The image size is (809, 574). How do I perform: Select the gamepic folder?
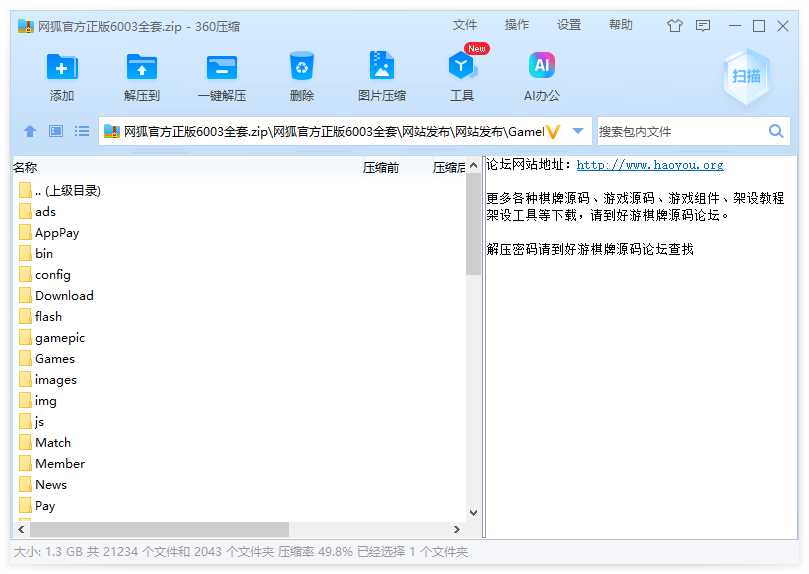tap(239, 337)
